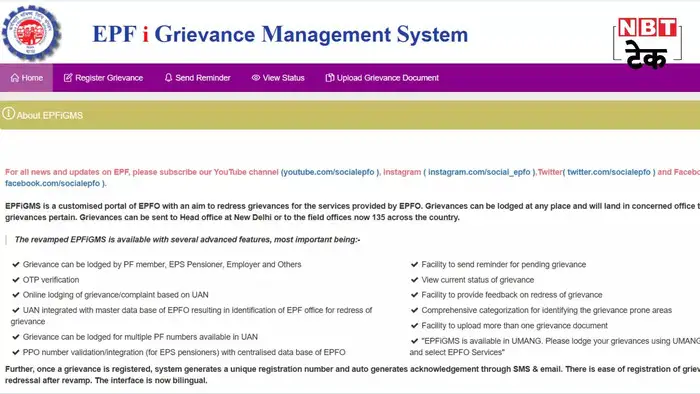Click the info icon beside About EPFiGMS
The image size is (700, 394).
(x=8, y=113)
